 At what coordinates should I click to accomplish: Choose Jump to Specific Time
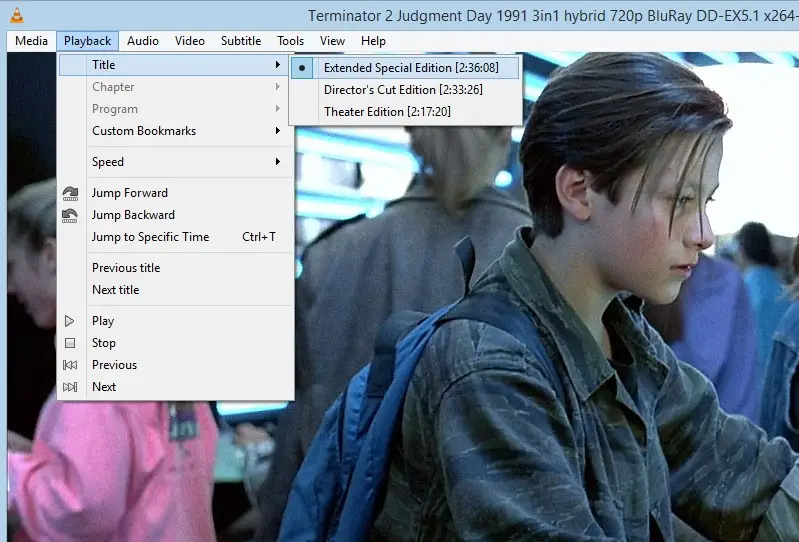(x=176, y=236)
